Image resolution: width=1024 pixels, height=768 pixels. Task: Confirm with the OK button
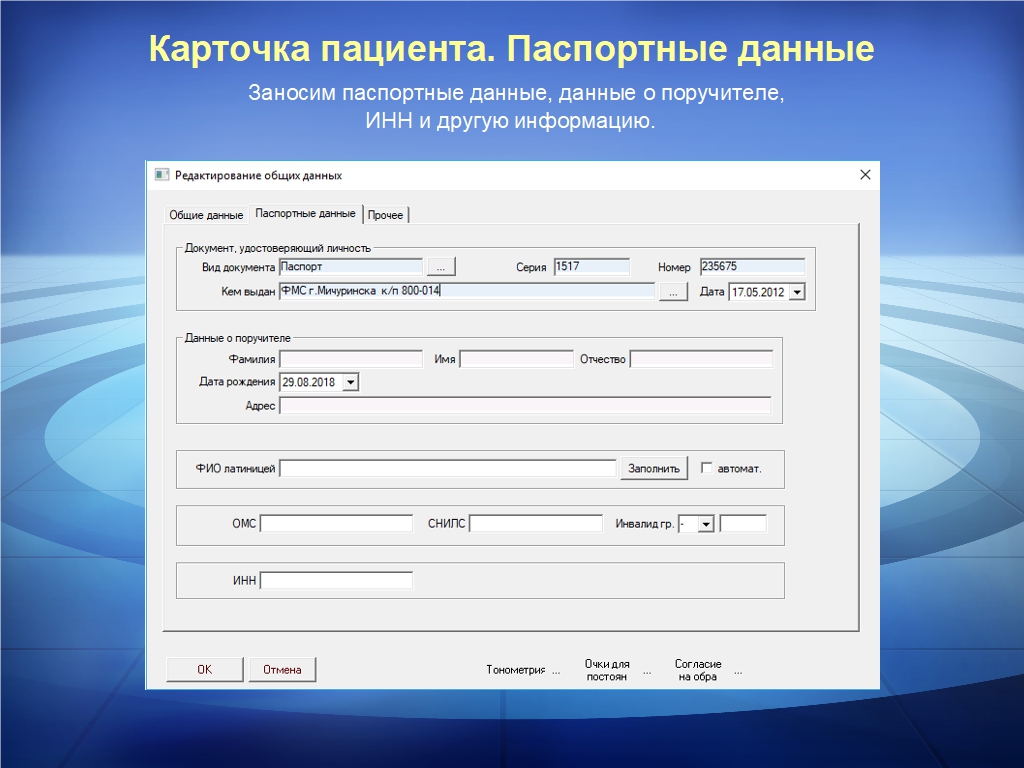(x=204, y=670)
